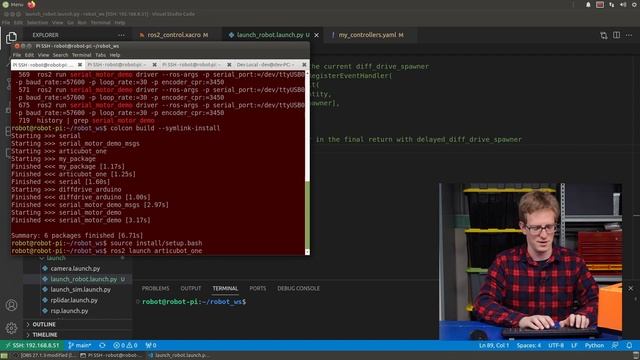Image resolution: width=640 pixels, height=360 pixels.
Task: Open VS Code notifications bell
Action: [x=629, y=345]
